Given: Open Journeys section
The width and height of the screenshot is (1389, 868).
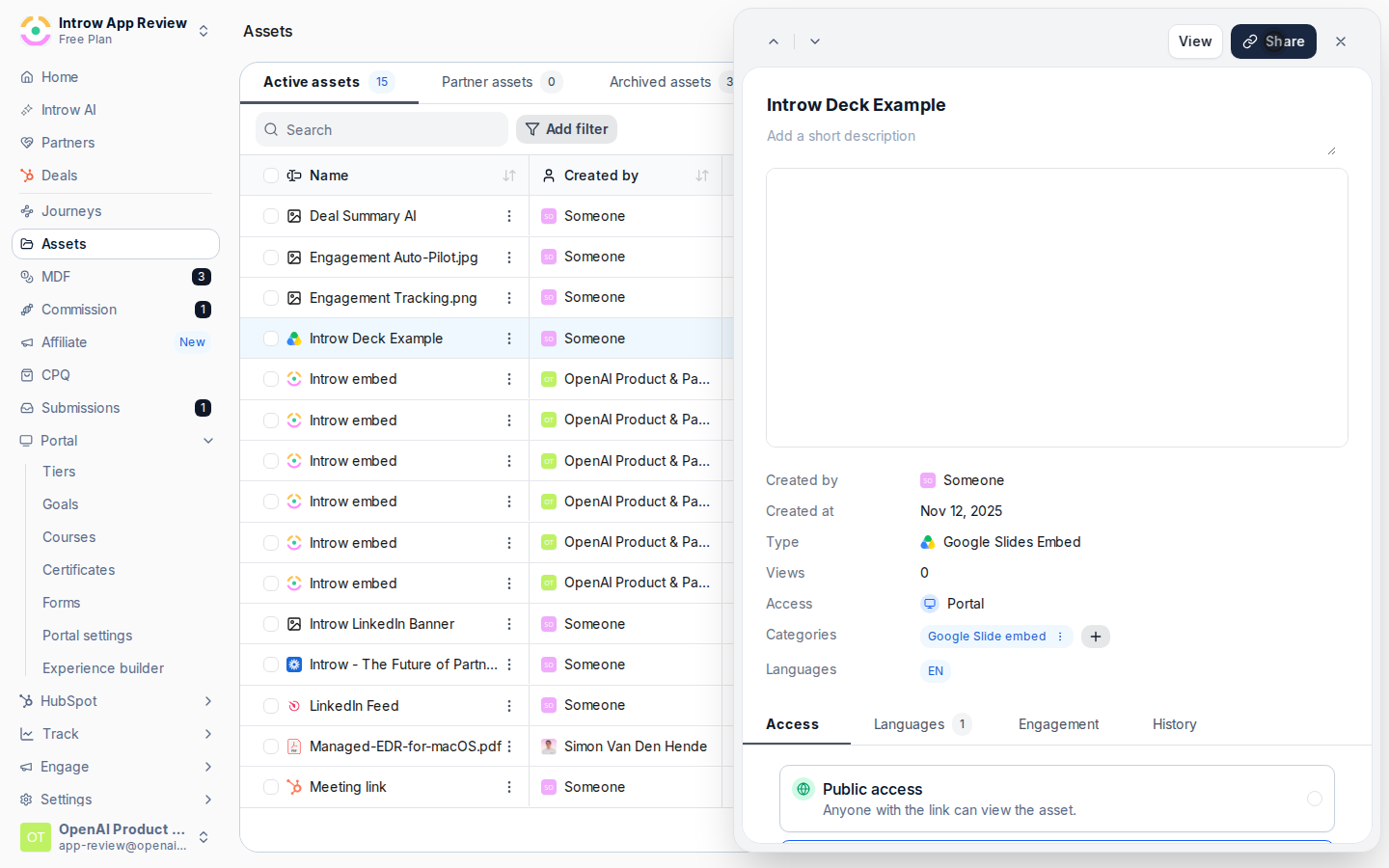Looking at the screenshot, I should point(116,211).
